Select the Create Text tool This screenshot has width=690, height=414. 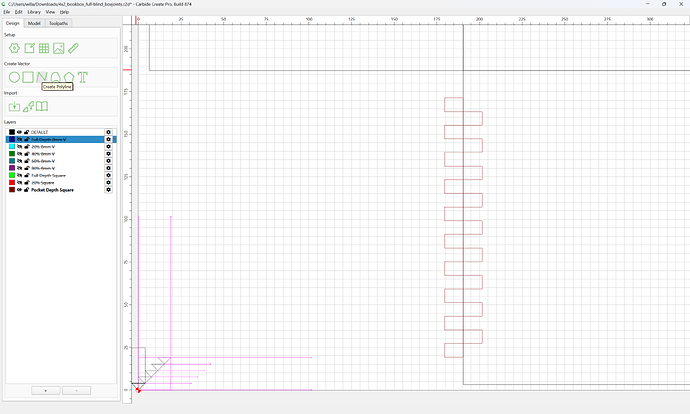click(x=83, y=77)
